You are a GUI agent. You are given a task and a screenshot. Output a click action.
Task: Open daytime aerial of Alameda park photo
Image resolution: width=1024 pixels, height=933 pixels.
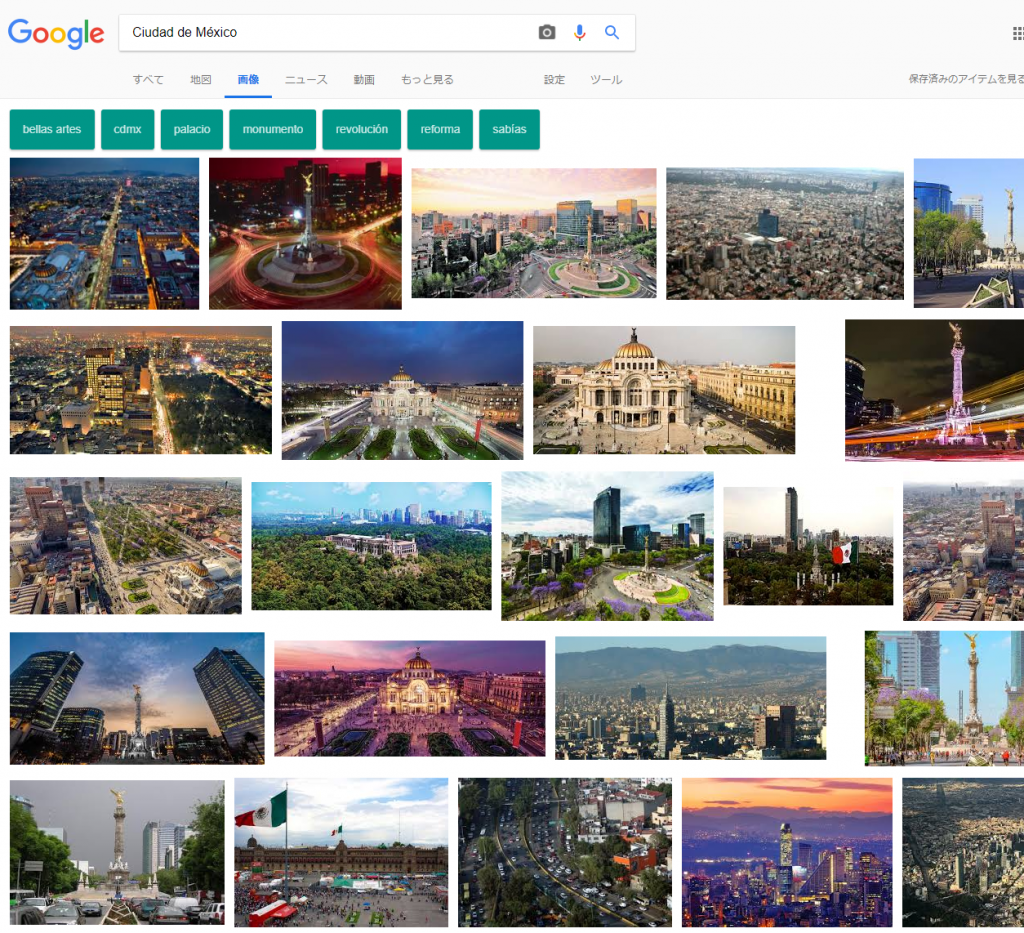[125, 546]
